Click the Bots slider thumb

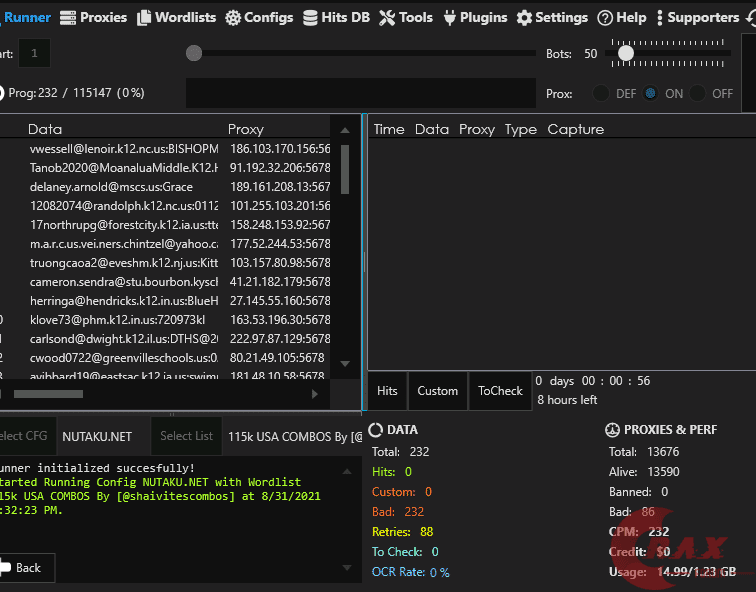[x=626, y=53]
